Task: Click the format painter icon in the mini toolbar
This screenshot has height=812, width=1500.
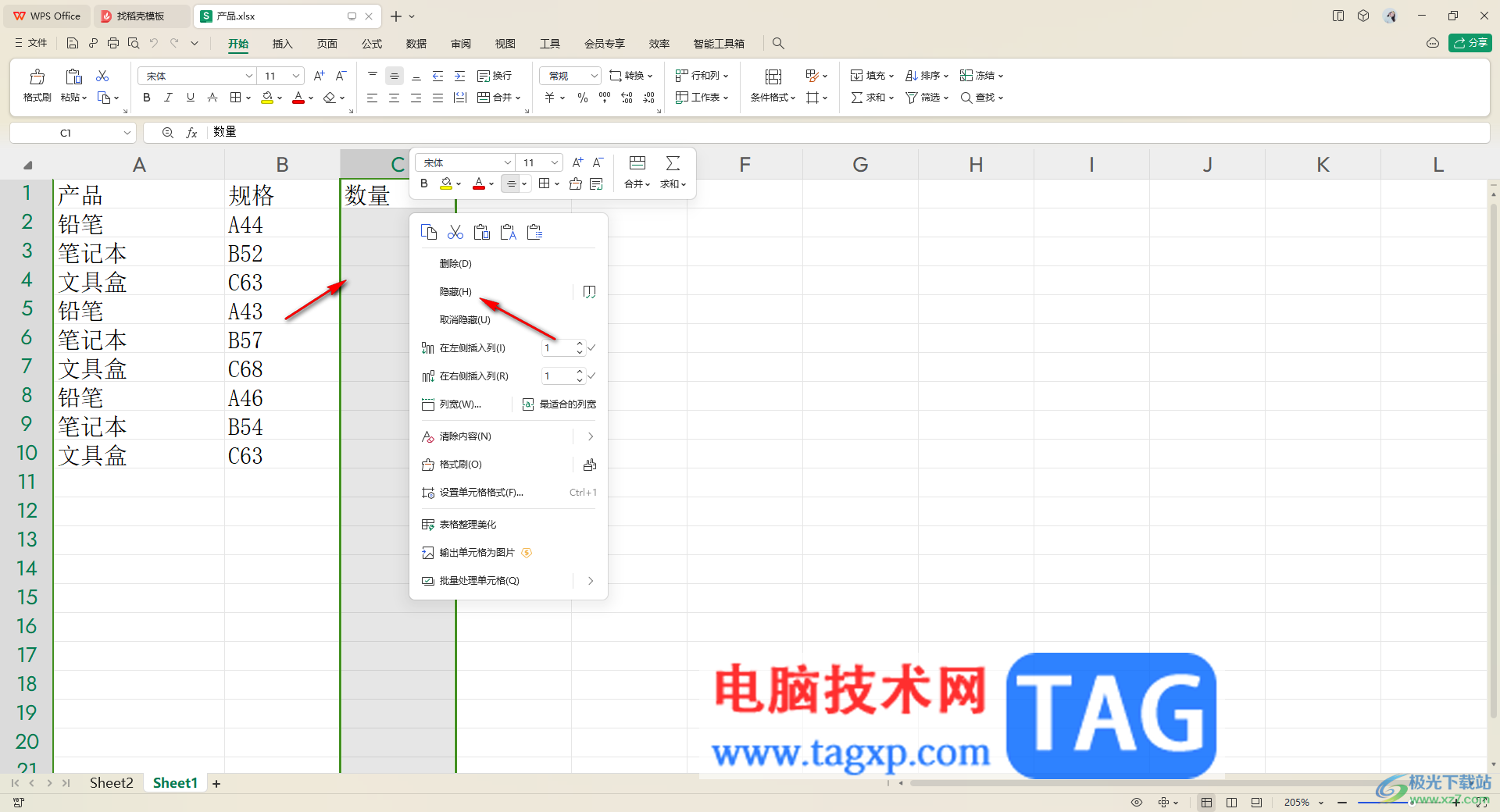Action: [576, 183]
